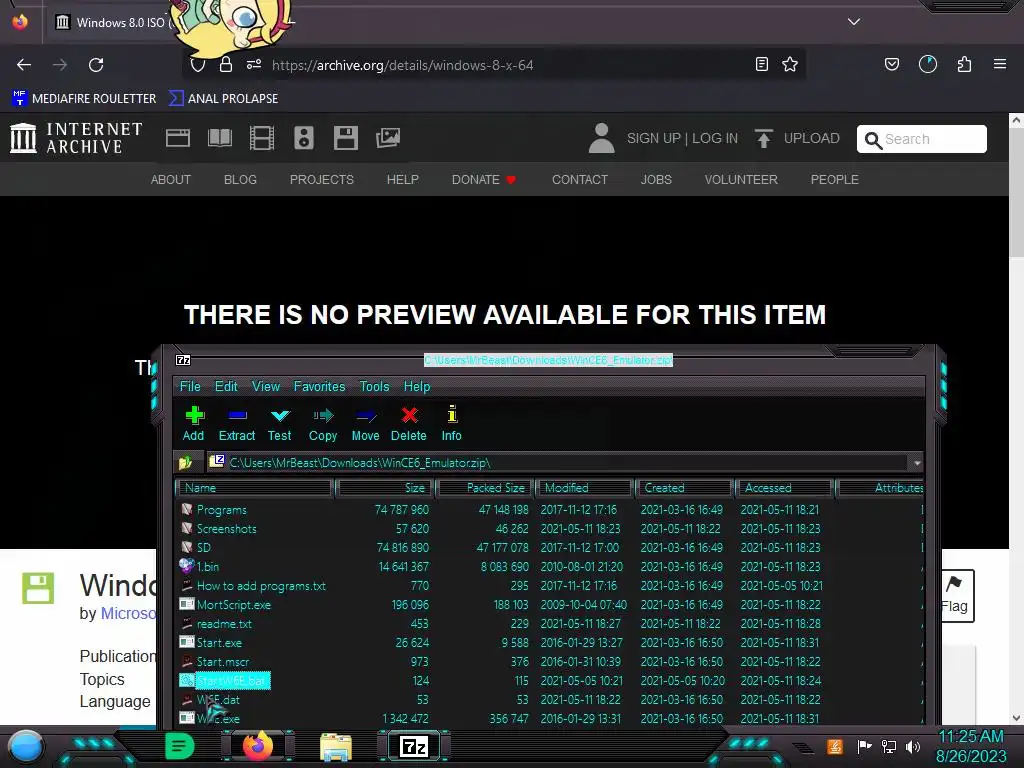This screenshot has width=1024, height=768.
Task: Open the Tools menu in 7-Zip
Action: click(374, 386)
